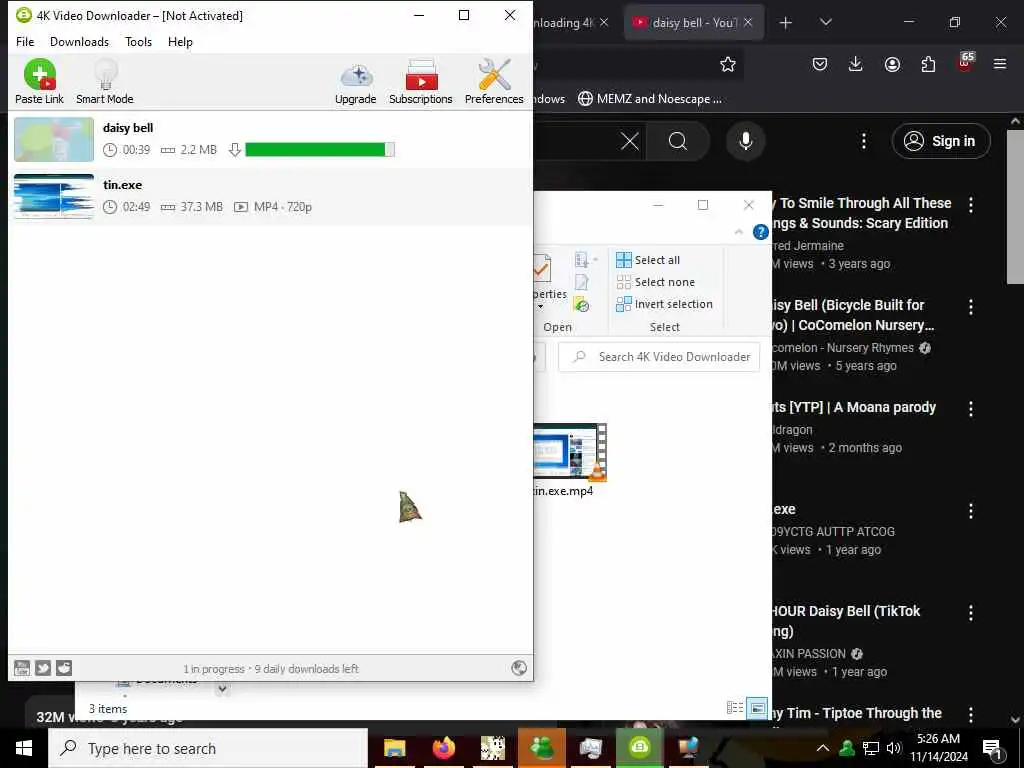The width and height of the screenshot is (1024, 768).
Task: Open Reddit icon in downloader status bar
Action: point(64,668)
